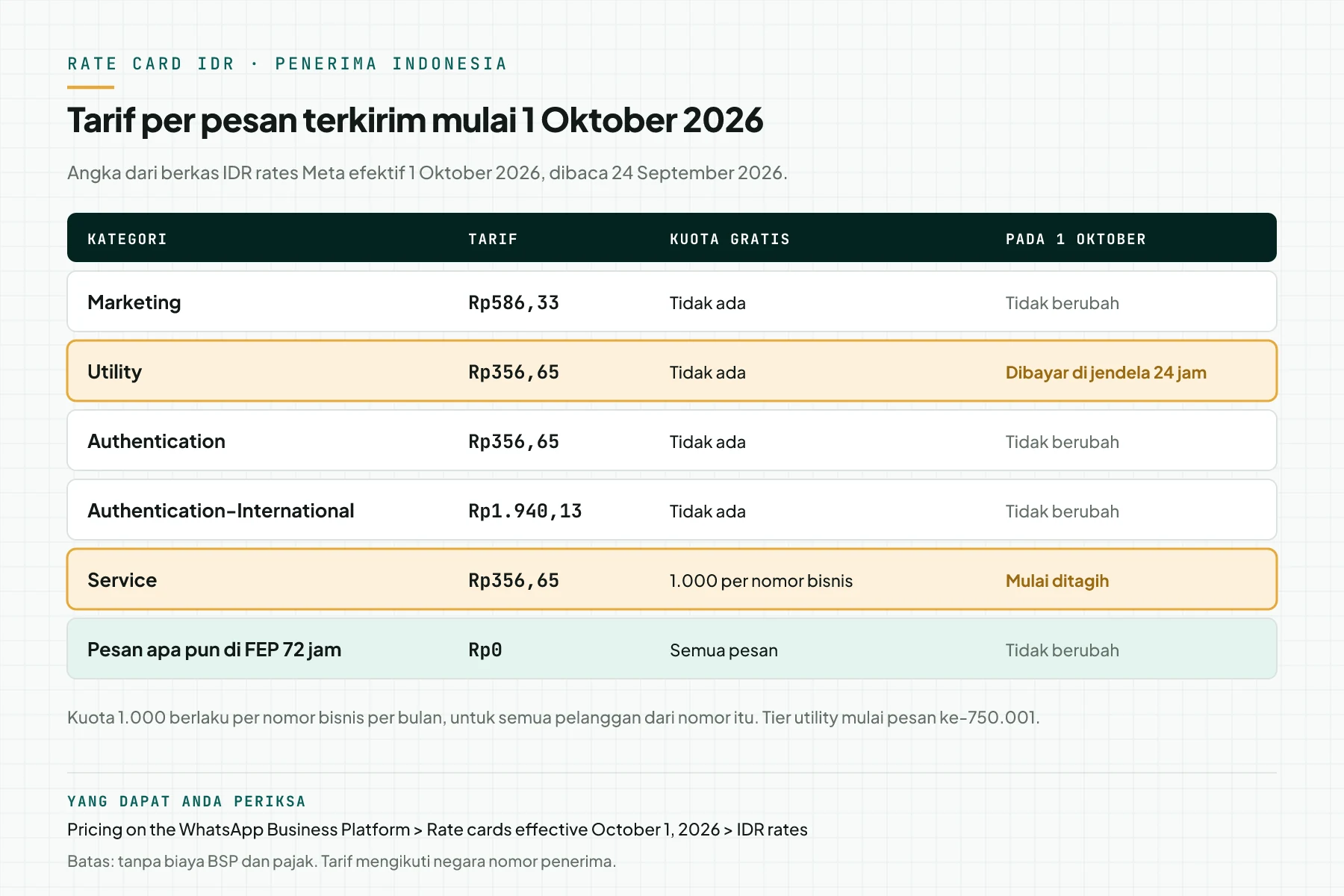Click 'Tidak berubah' in the Authentication-International row

pos(1063,511)
